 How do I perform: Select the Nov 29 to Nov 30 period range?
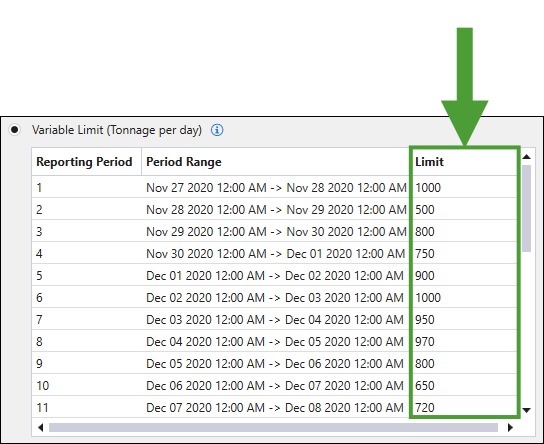click(x=276, y=231)
